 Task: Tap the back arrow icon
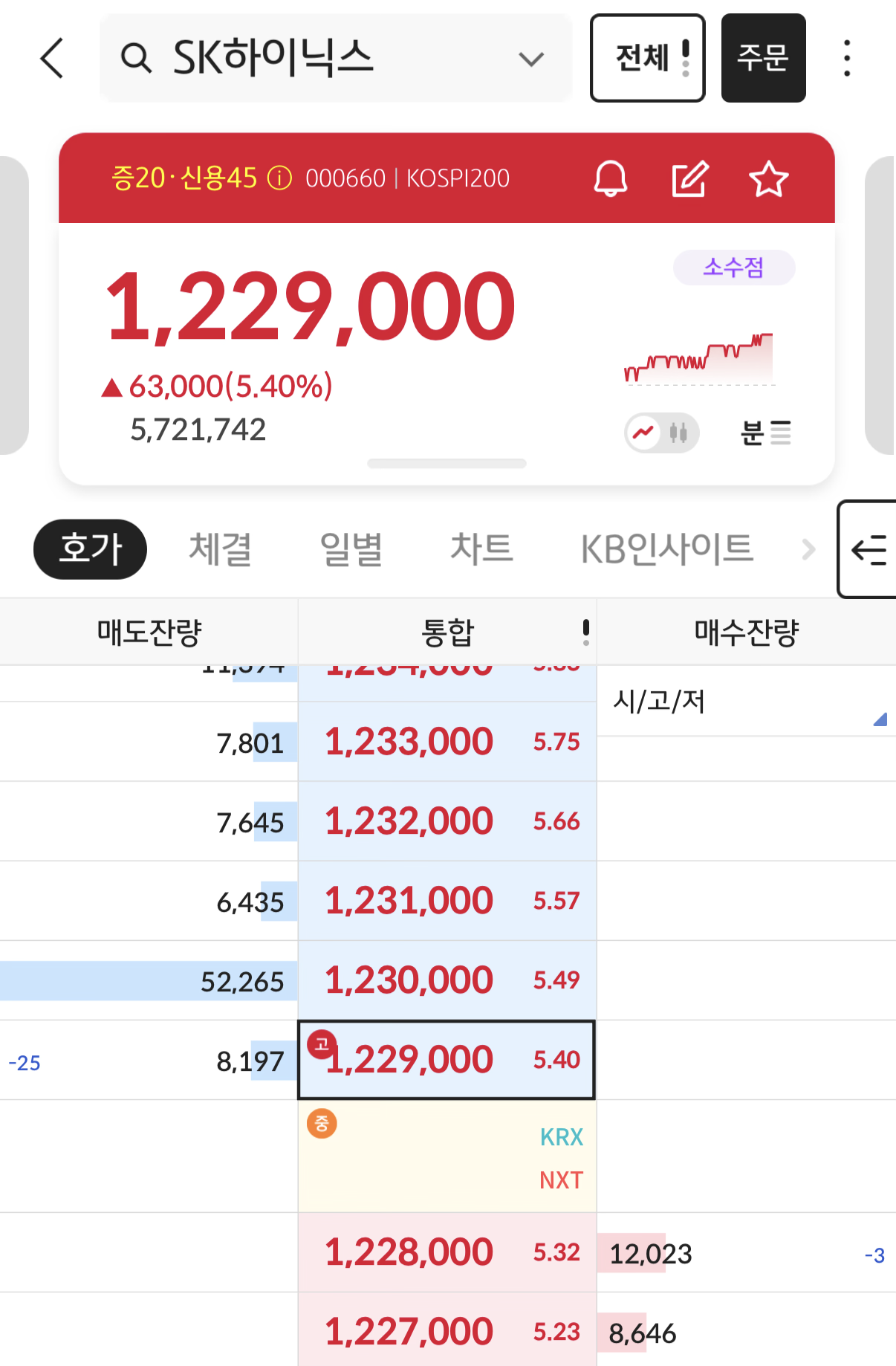52,58
